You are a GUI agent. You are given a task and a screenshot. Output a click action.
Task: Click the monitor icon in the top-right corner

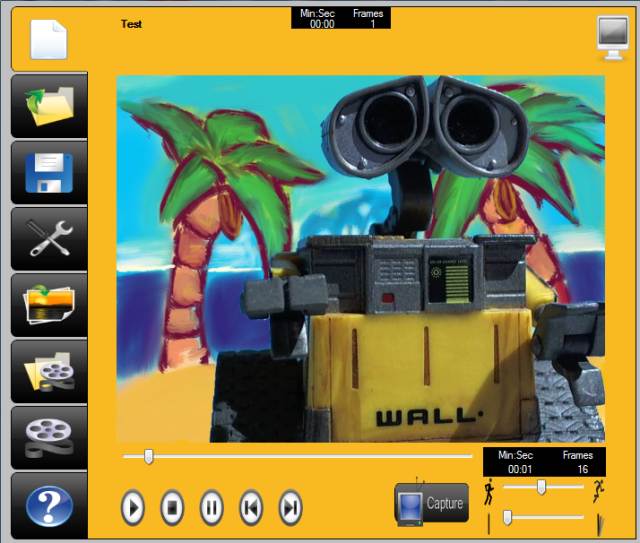click(x=613, y=38)
